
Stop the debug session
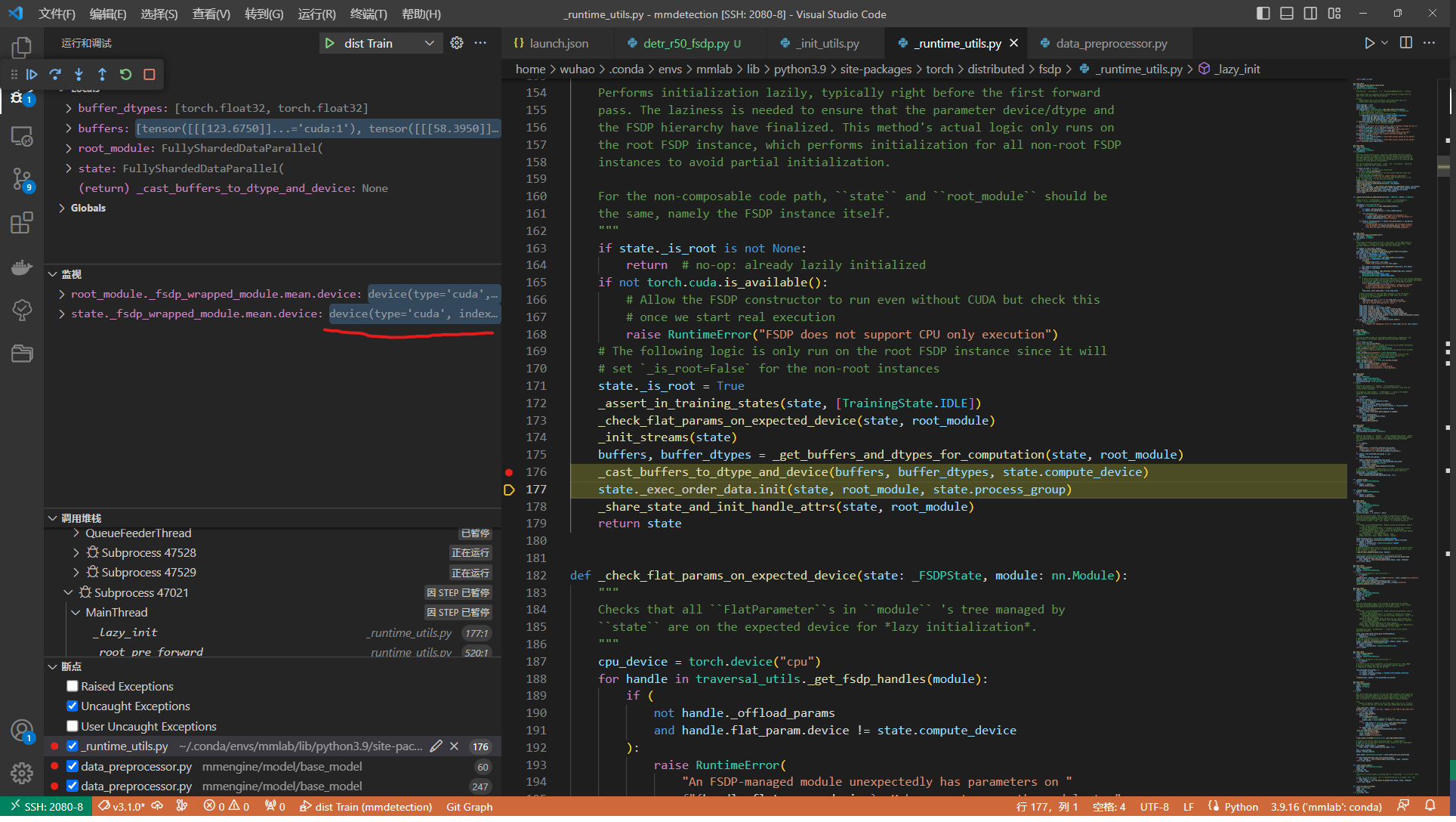tap(149, 74)
